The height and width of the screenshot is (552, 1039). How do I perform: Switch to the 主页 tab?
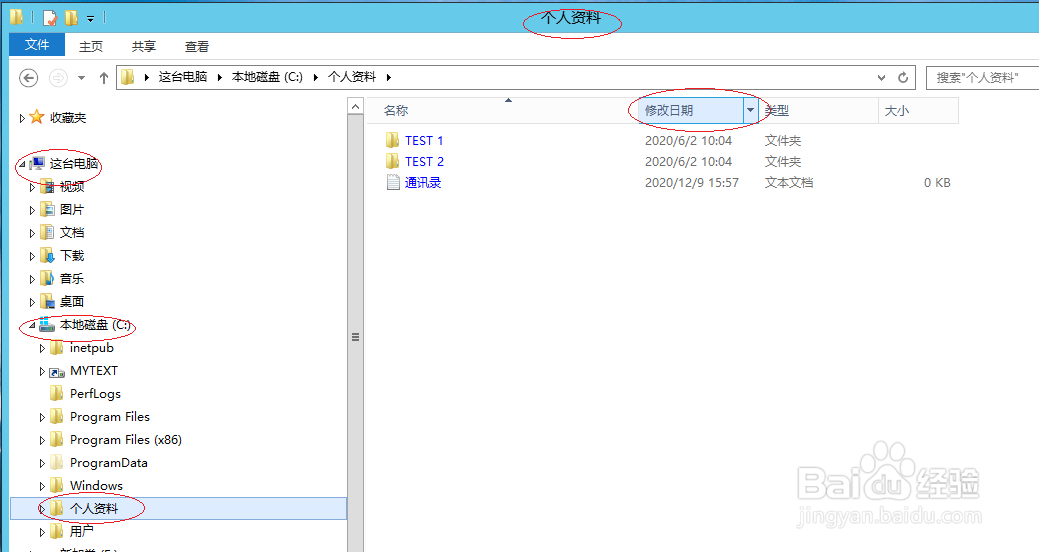91,46
